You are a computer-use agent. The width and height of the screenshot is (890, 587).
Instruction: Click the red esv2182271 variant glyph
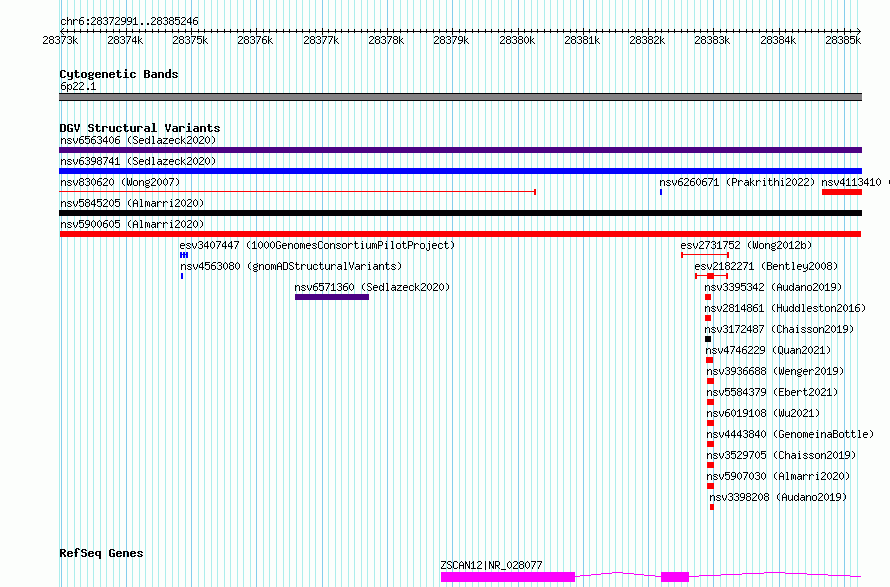(711, 276)
